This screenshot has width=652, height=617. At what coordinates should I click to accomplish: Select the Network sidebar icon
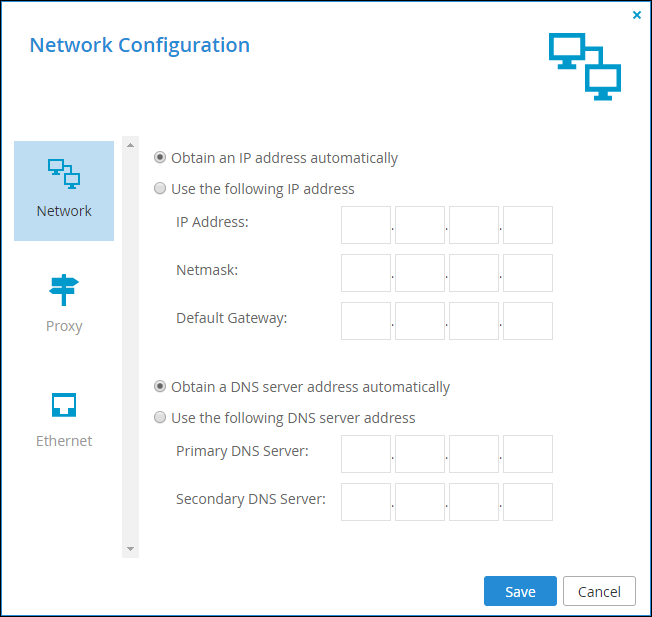pyautogui.click(x=64, y=174)
